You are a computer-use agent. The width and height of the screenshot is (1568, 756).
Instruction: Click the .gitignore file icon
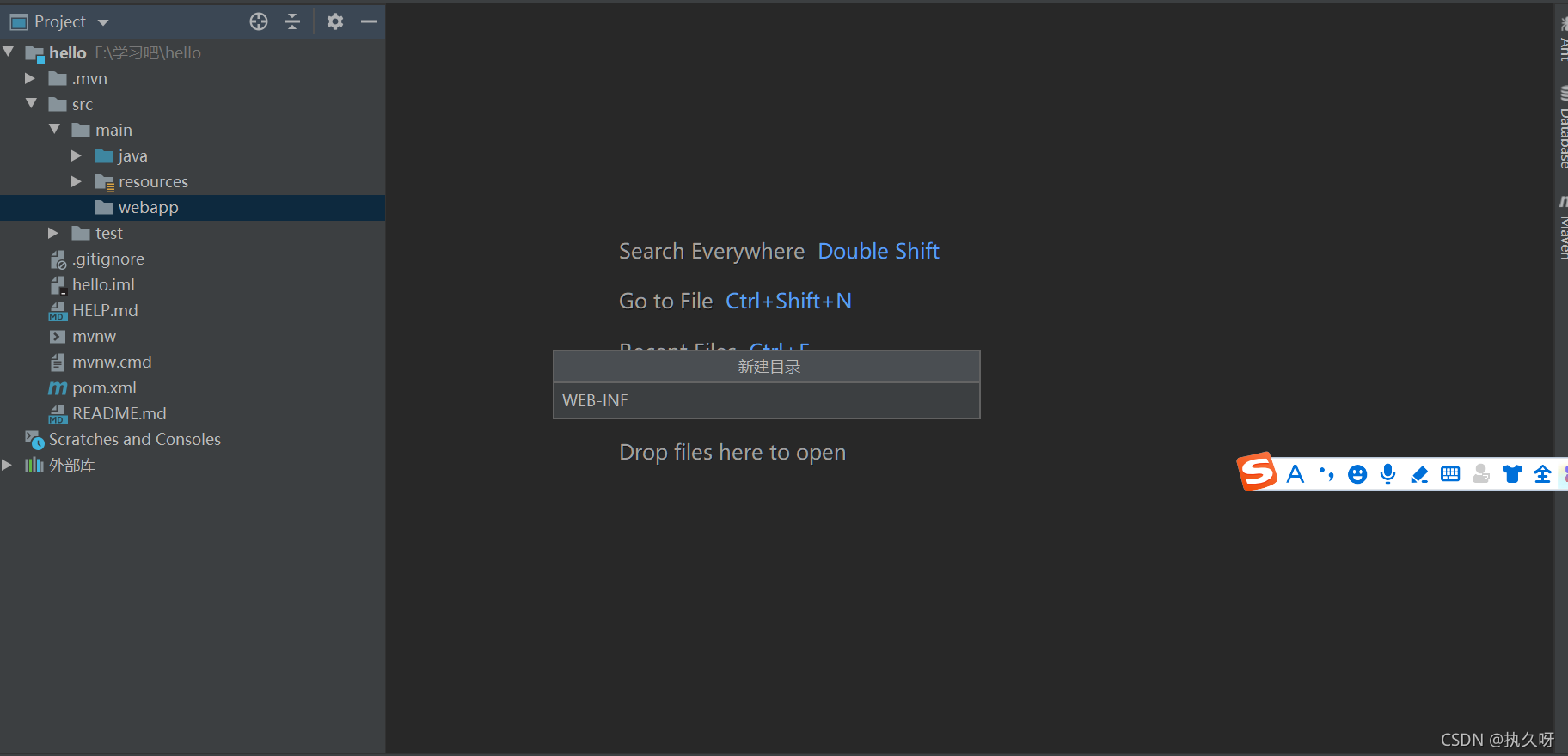pyautogui.click(x=58, y=259)
